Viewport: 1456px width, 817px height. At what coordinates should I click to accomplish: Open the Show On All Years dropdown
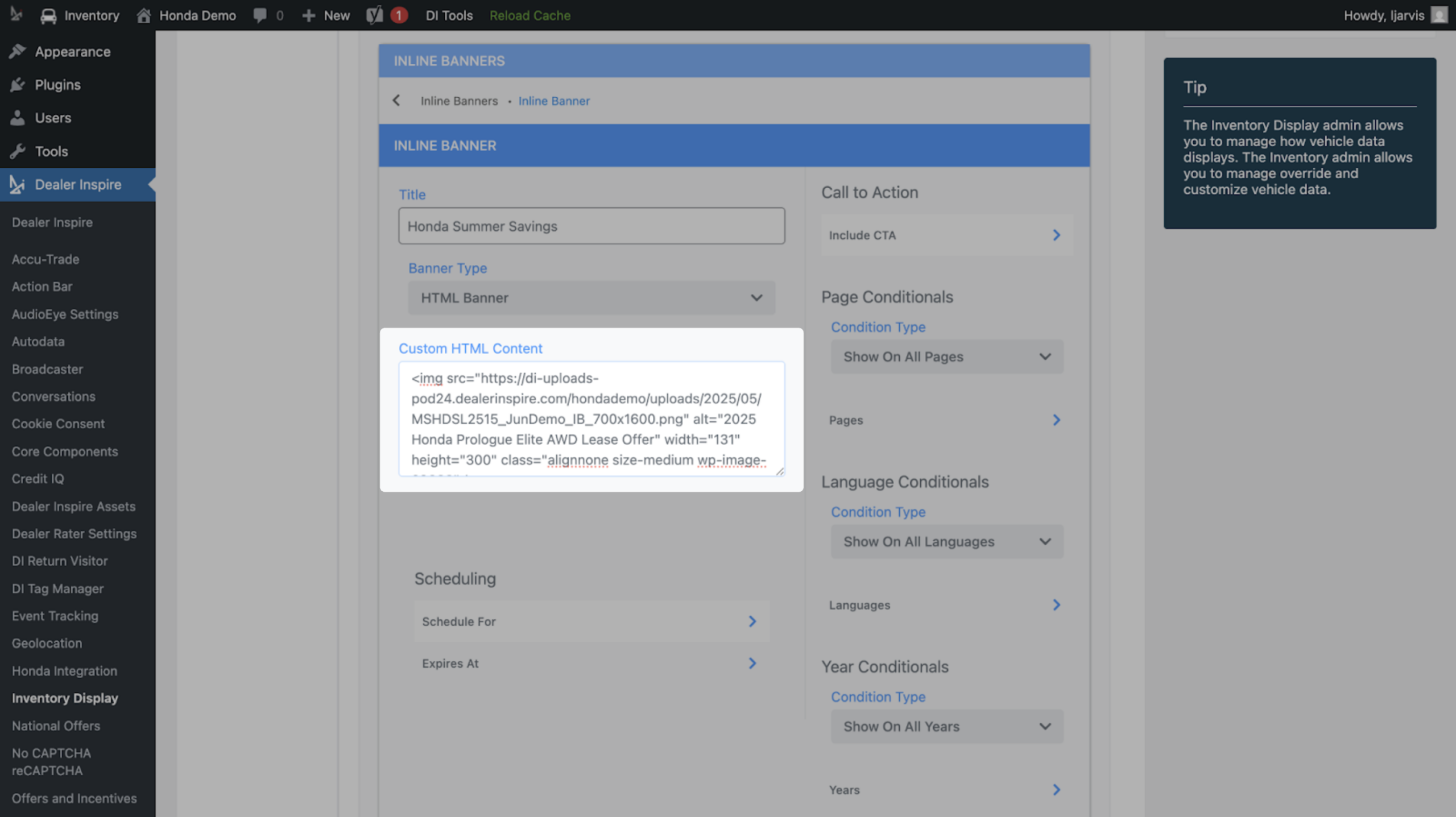tap(947, 726)
